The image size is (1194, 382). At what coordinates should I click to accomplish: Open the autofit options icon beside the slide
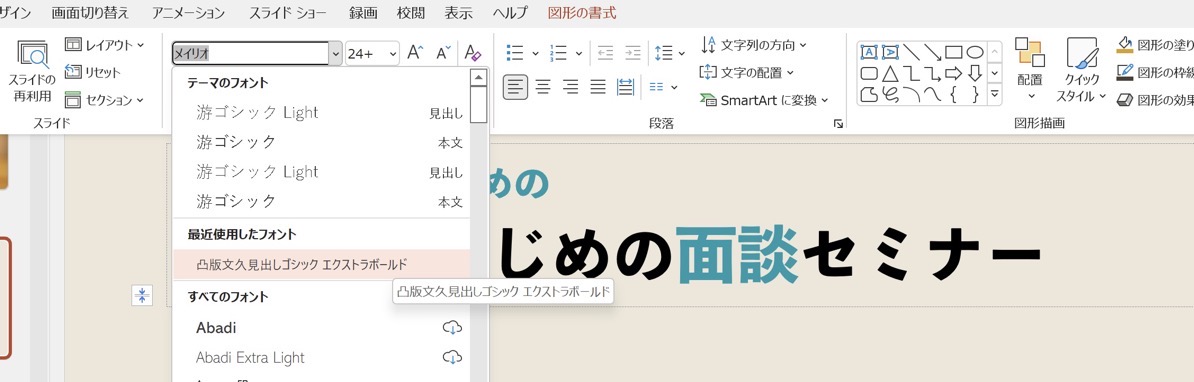pyautogui.click(x=142, y=295)
